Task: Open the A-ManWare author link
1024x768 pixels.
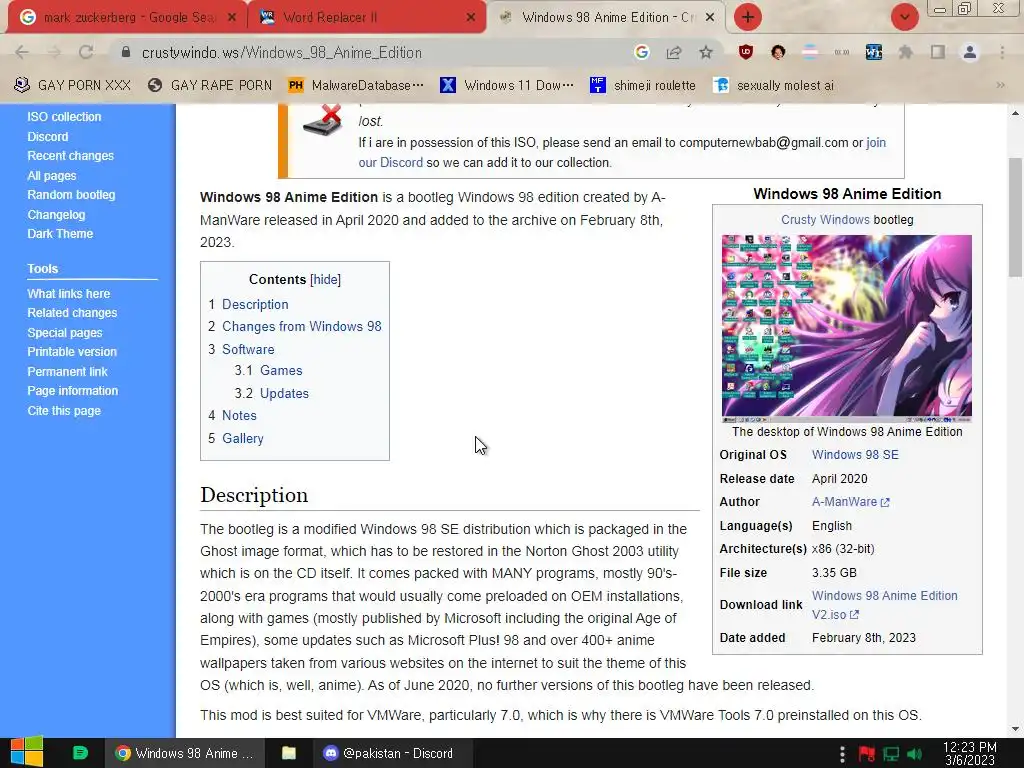Action: click(850, 502)
